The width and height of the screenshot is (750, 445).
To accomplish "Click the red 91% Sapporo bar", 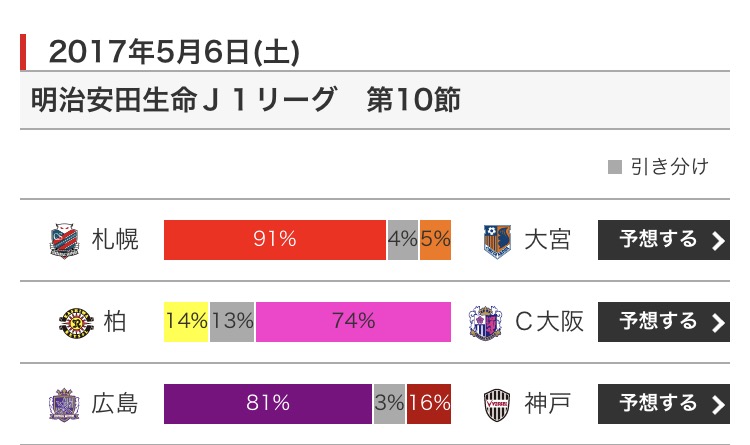I will [275, 240].
